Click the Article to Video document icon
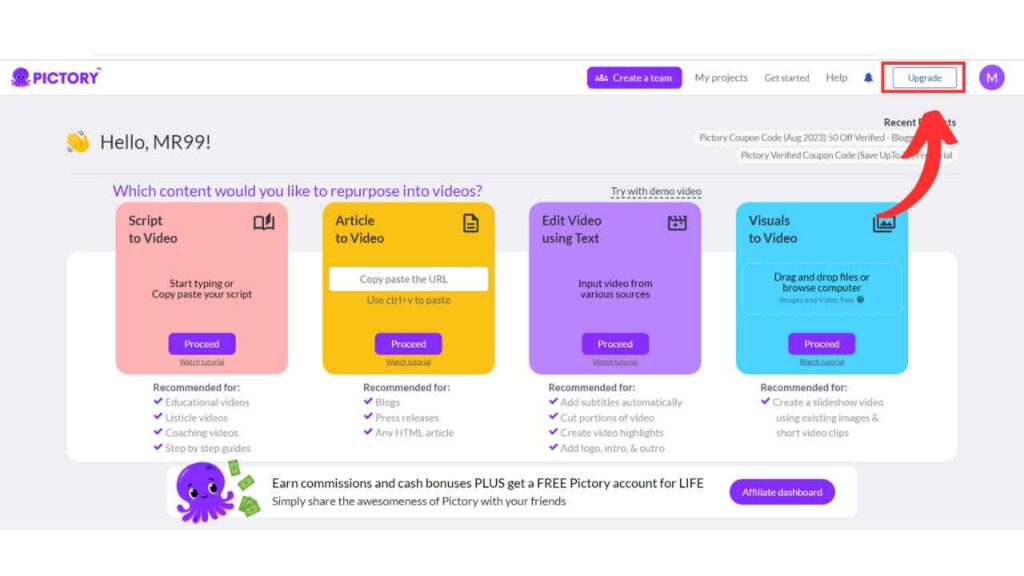The width and height of the screenshot is (1024, 576). [470, 223]
